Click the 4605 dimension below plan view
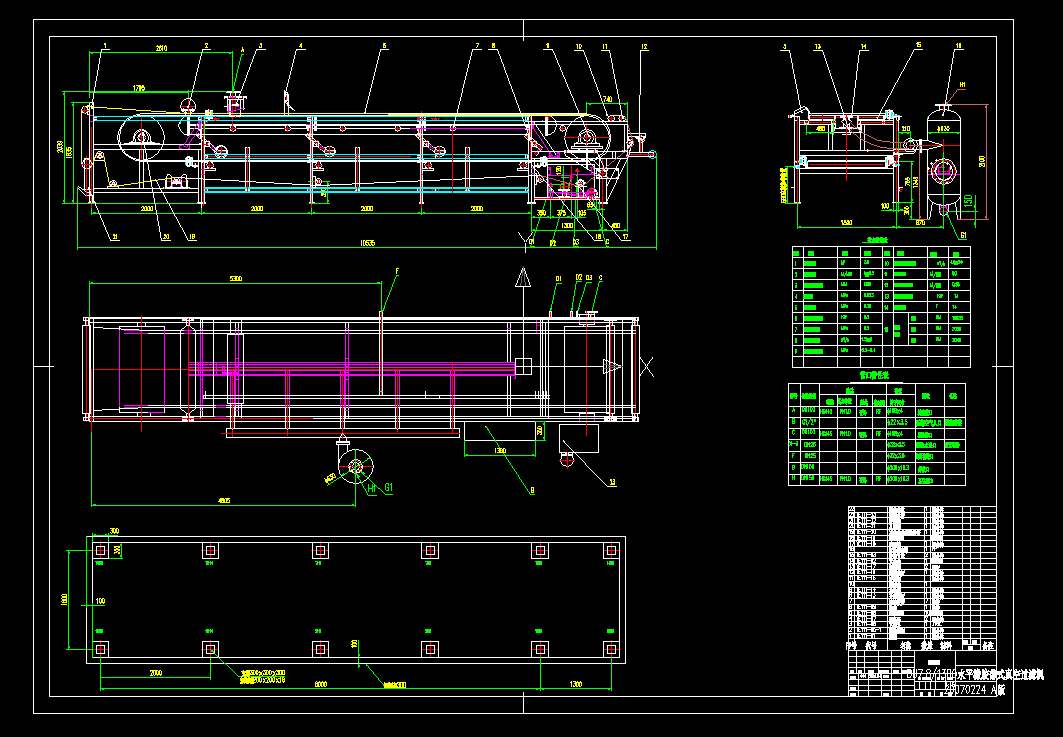 click(x=224, y=501)
